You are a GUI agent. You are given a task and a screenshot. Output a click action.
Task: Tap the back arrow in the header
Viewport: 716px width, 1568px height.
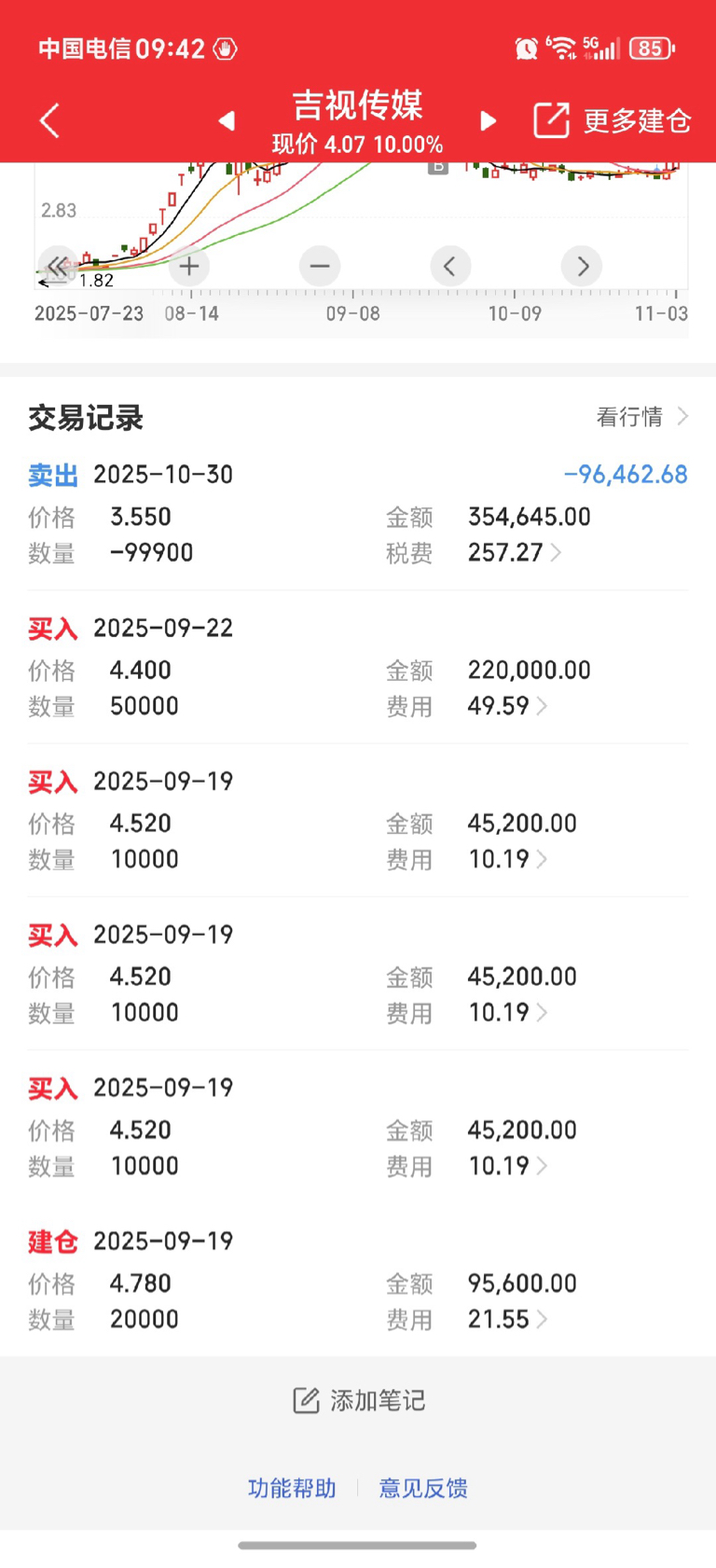pyautogui.click(x=49, y=121)
